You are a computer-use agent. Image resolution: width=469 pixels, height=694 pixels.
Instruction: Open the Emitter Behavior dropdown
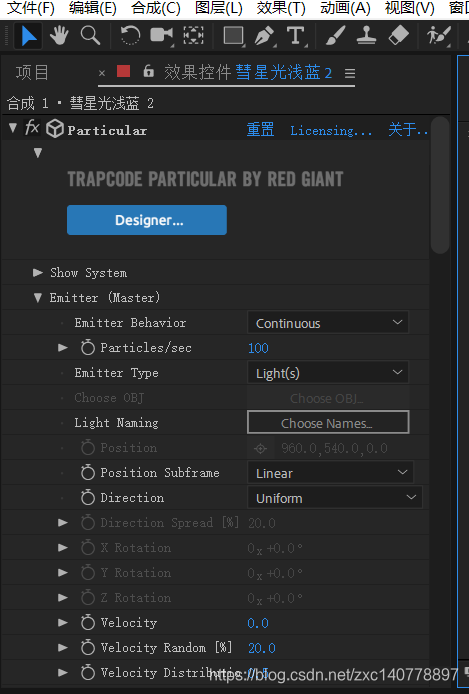[328, 323]
